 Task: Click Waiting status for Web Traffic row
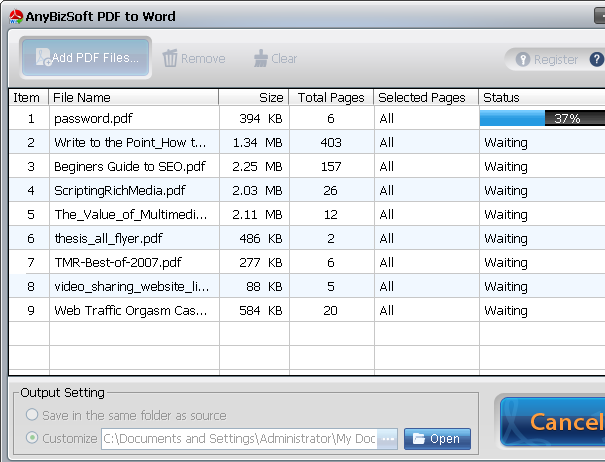tap(506, 310)
